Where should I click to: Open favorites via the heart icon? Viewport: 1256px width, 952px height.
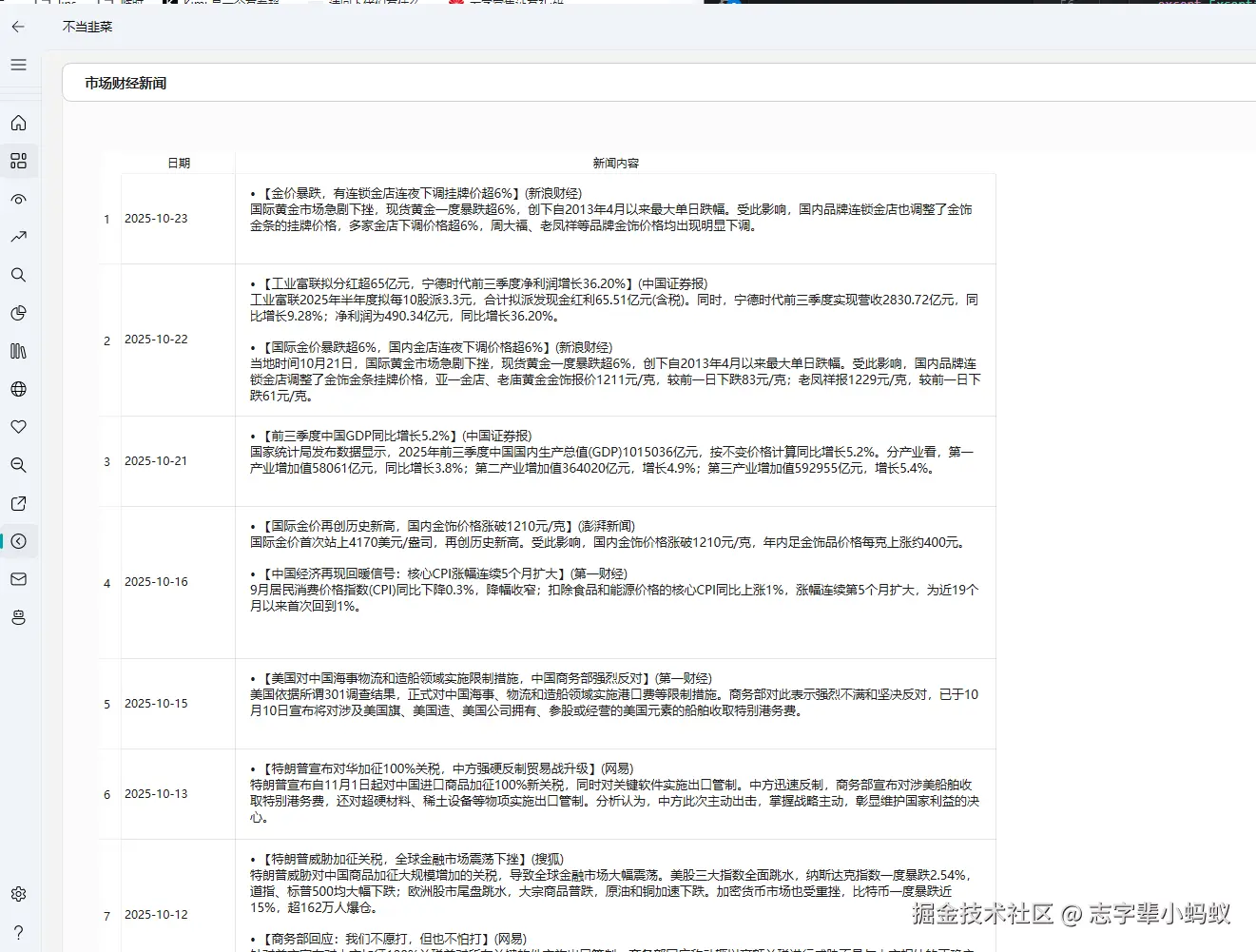(x=19, y=427)
